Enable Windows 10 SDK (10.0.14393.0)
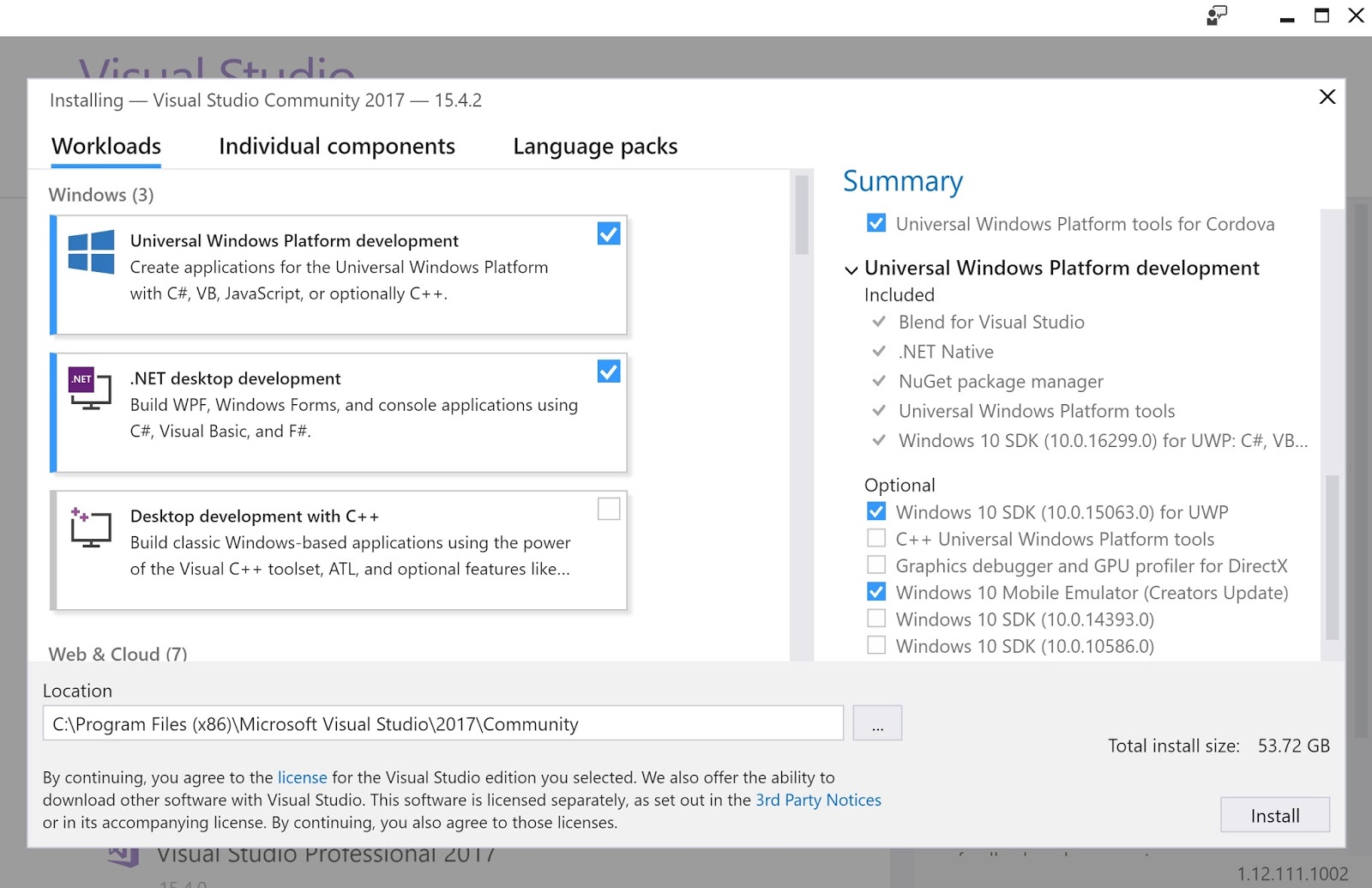1372x888 pixels. click(x=876, y=618)
